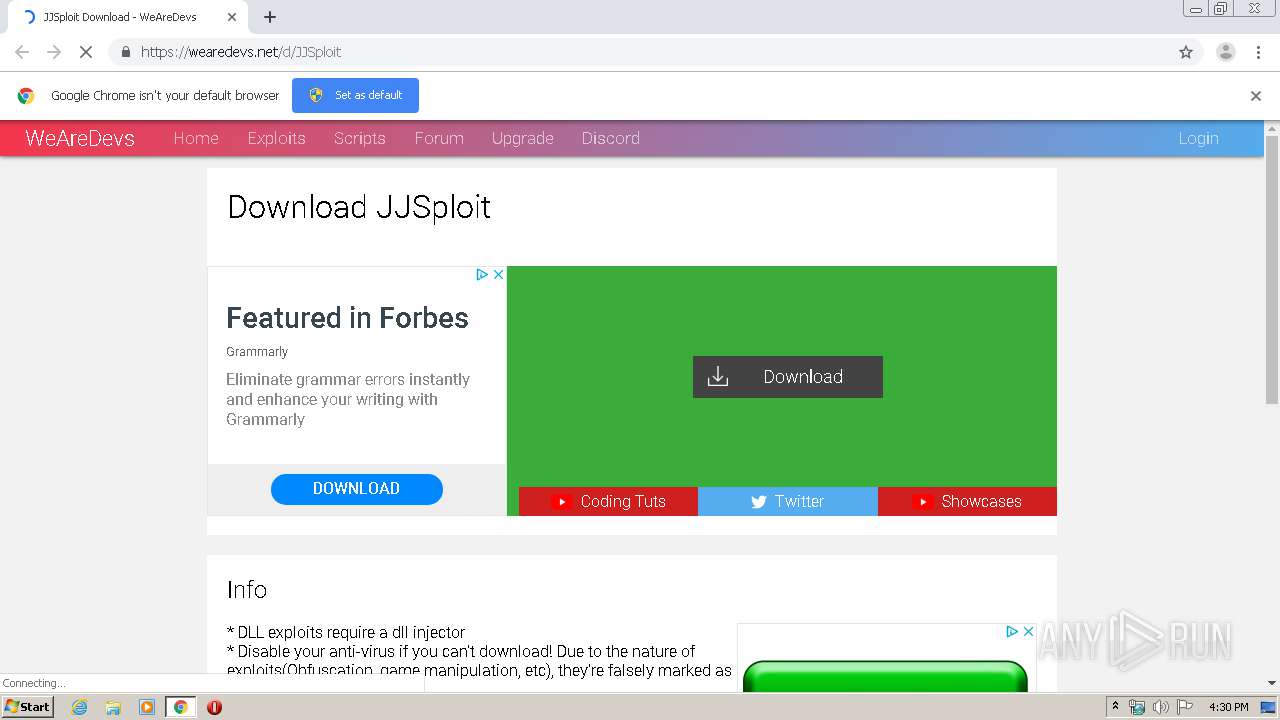Open the Discord menu item
This screenshot has width=1280, height=720.
tap(611, 138)
